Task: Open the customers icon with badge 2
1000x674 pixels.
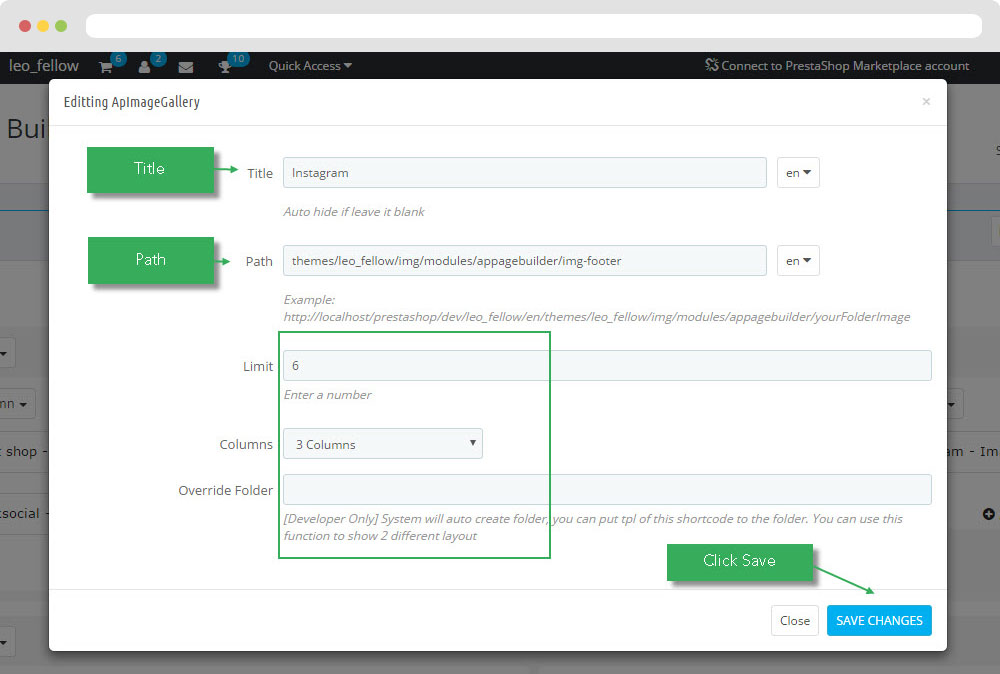Action: [145, 67]
